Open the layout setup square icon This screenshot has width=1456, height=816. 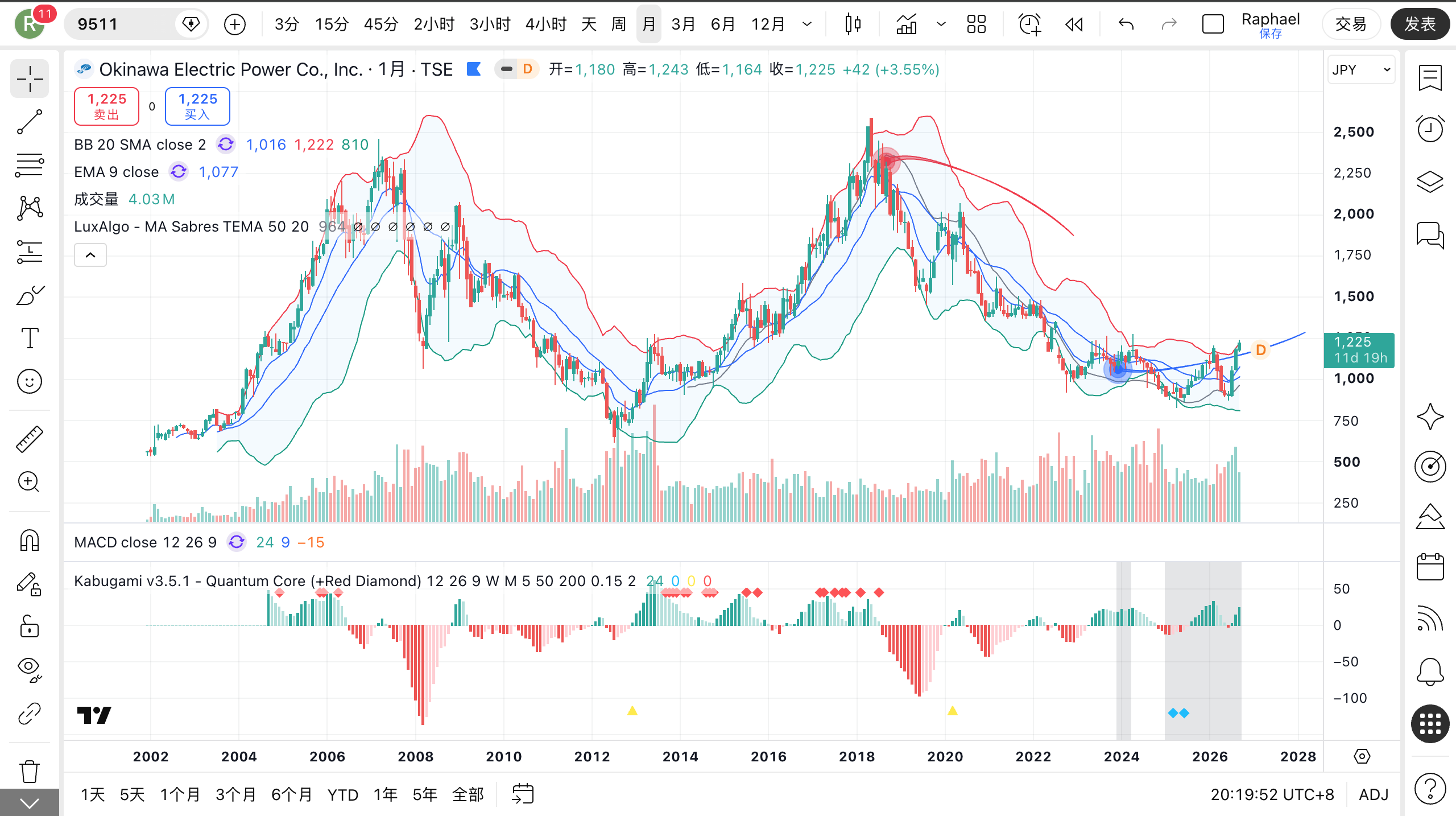click(1213, 24)
